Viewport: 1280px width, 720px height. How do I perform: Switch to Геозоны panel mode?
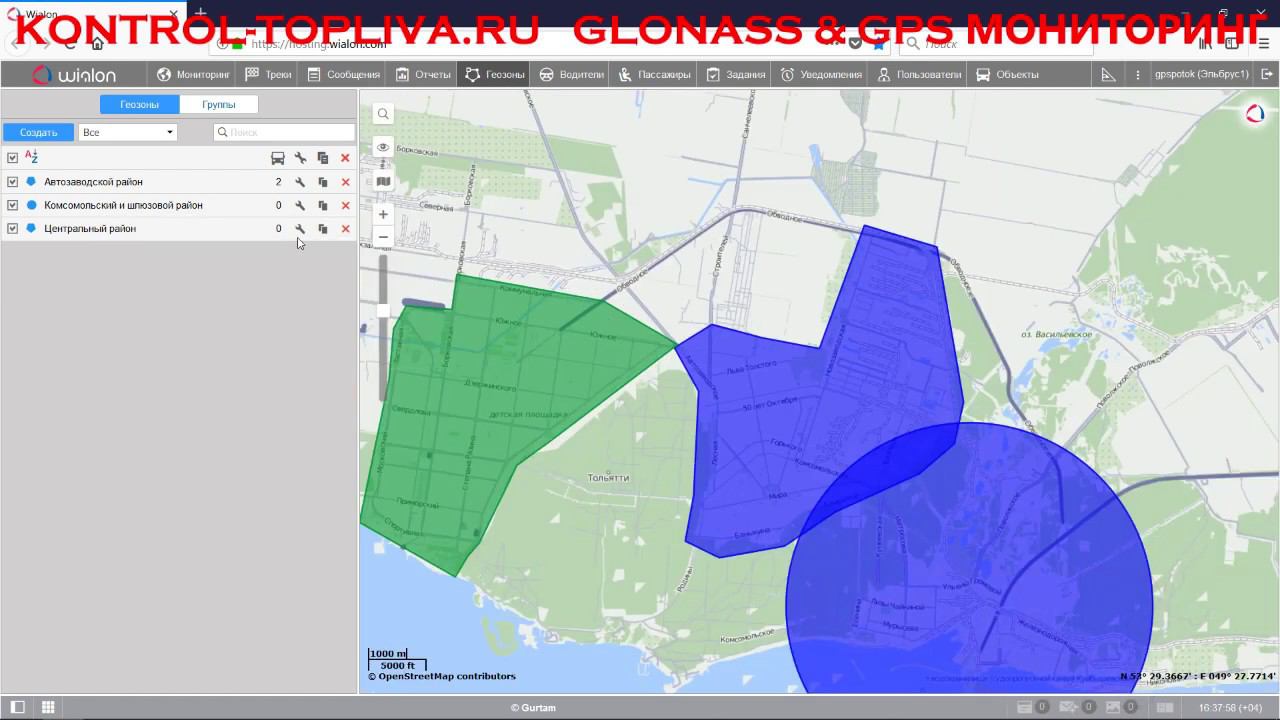click(139, 104)
